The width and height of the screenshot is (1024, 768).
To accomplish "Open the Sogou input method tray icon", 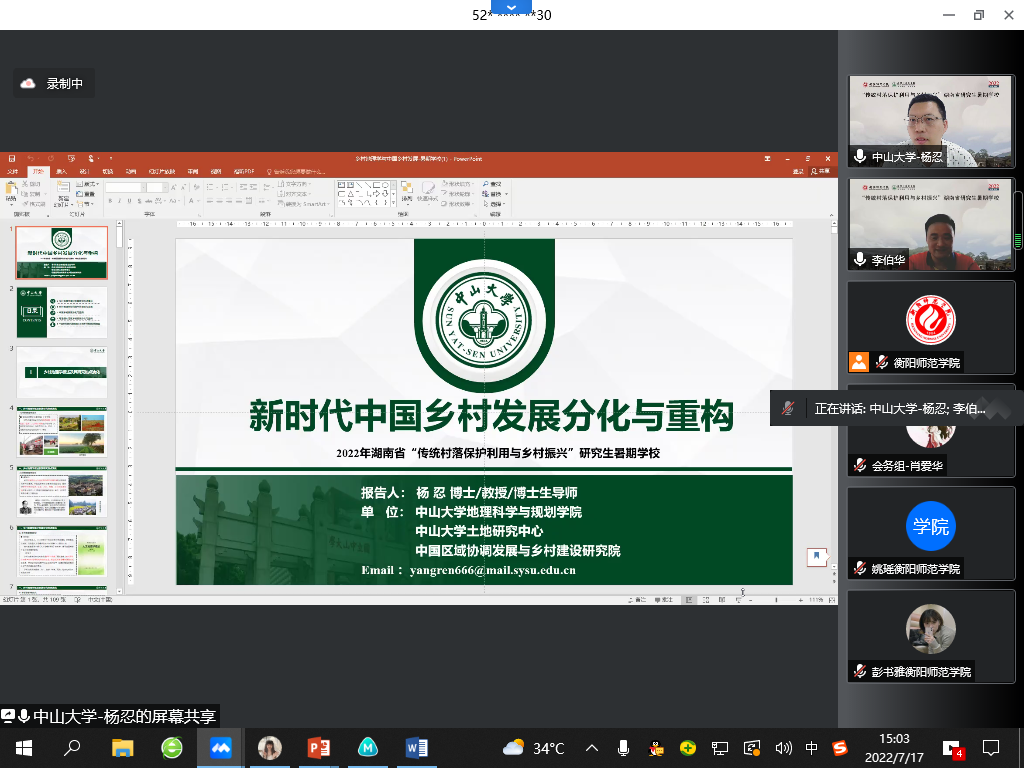I will tap(840, 748).
